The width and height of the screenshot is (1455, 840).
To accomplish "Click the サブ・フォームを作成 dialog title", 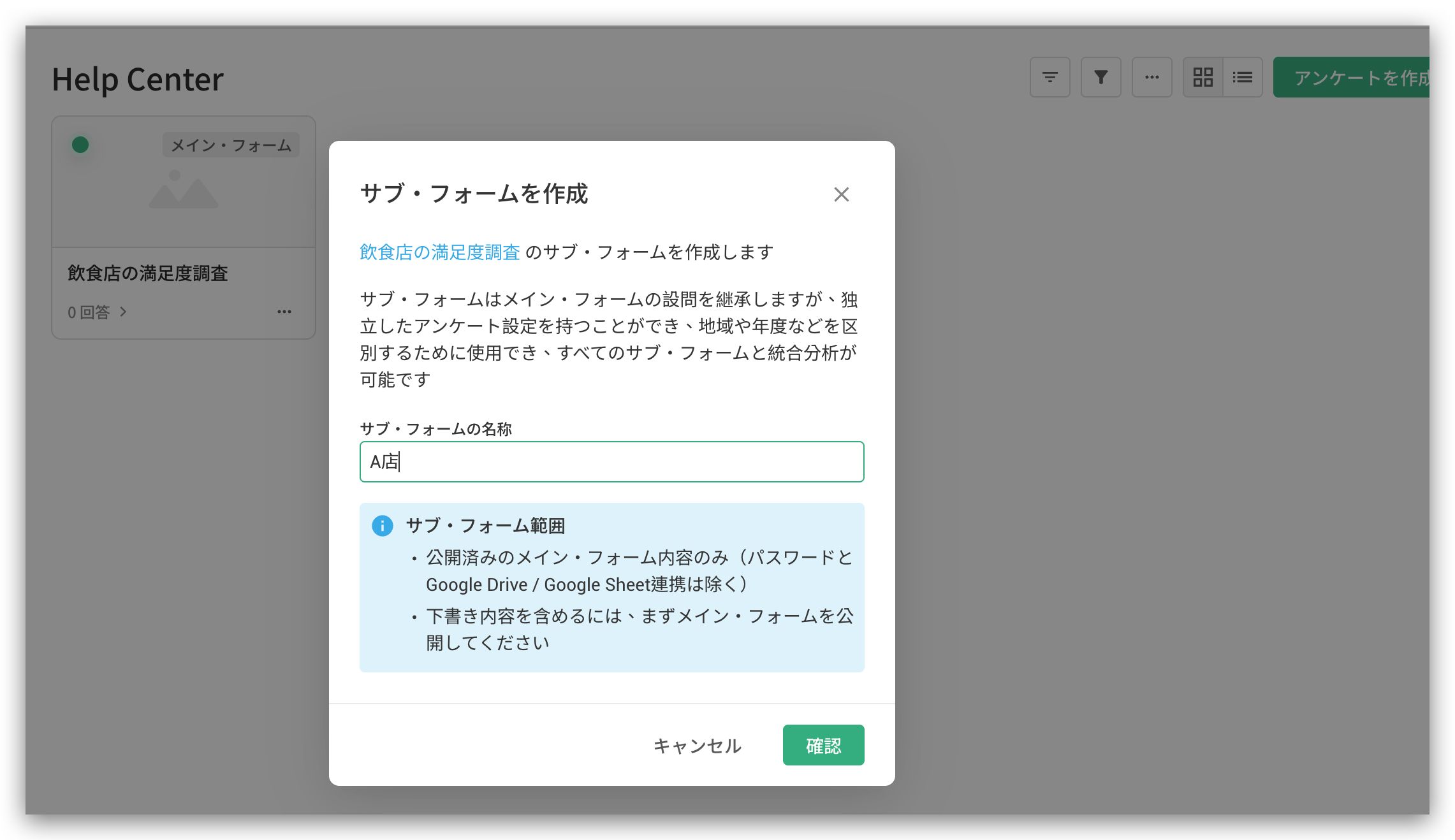I will [474, 194].
